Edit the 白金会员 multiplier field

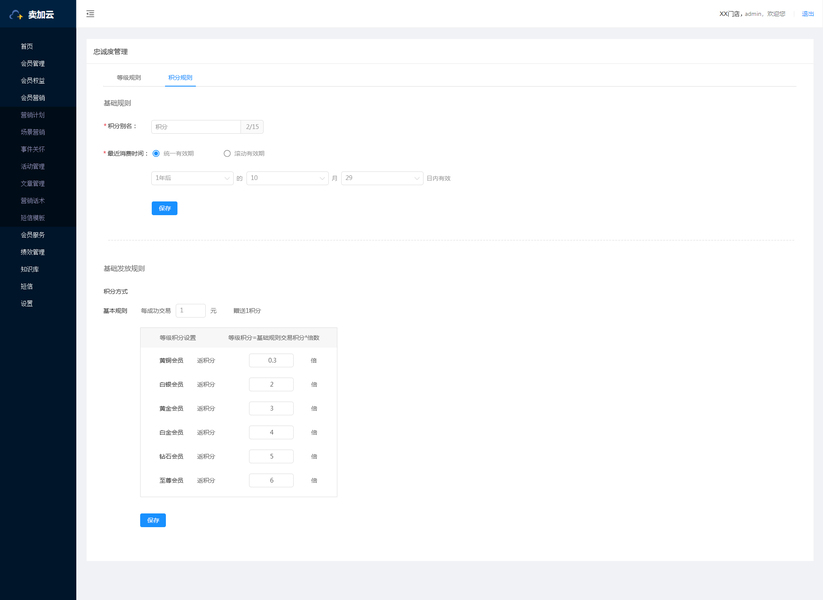(x=271, y=433)
